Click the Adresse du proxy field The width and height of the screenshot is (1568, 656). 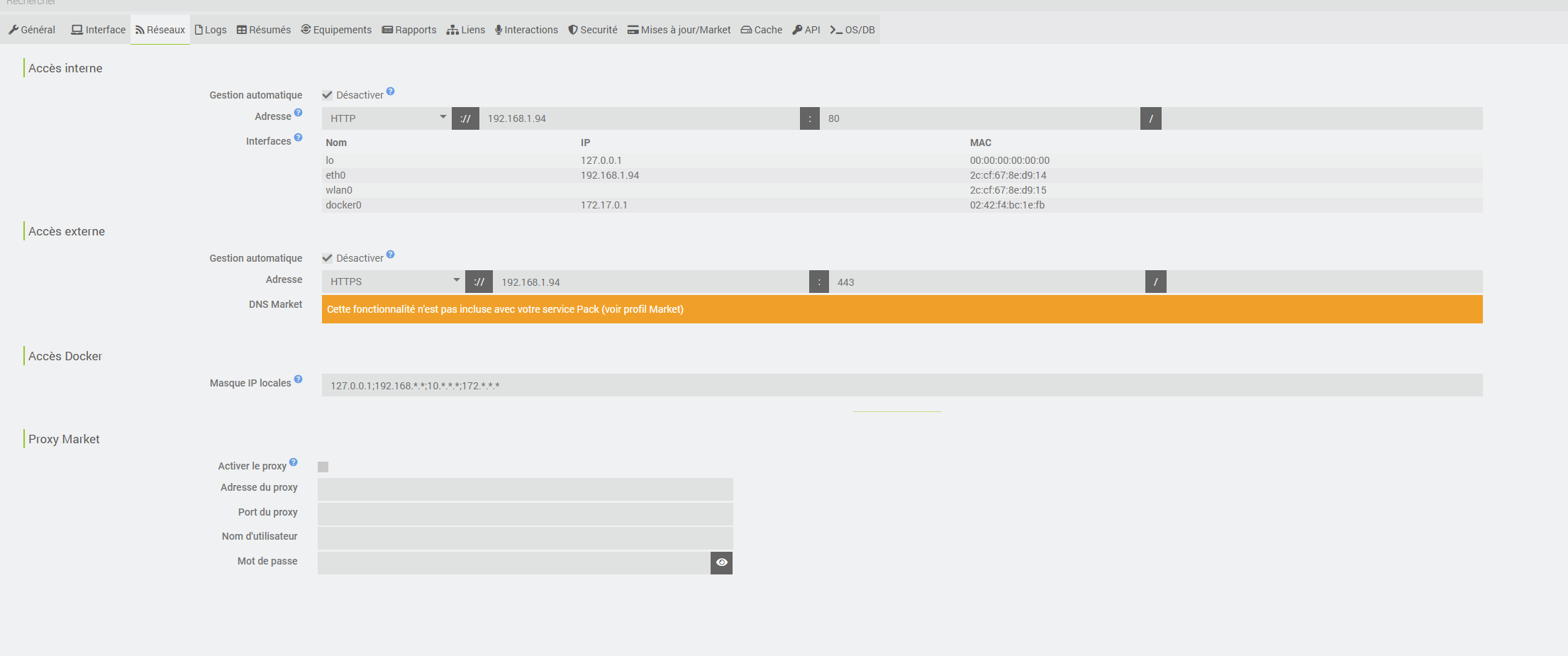pos(525,489)
